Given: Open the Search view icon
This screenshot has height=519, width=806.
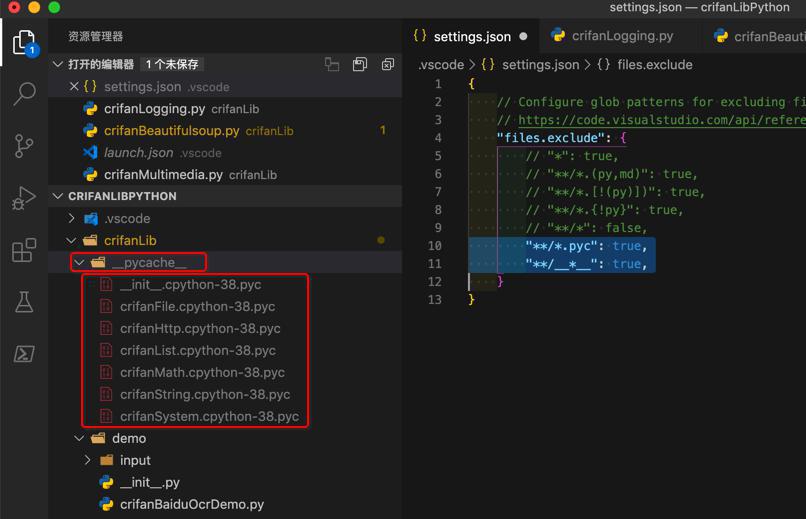Looking at the screenshot, I should click(24, 94).
